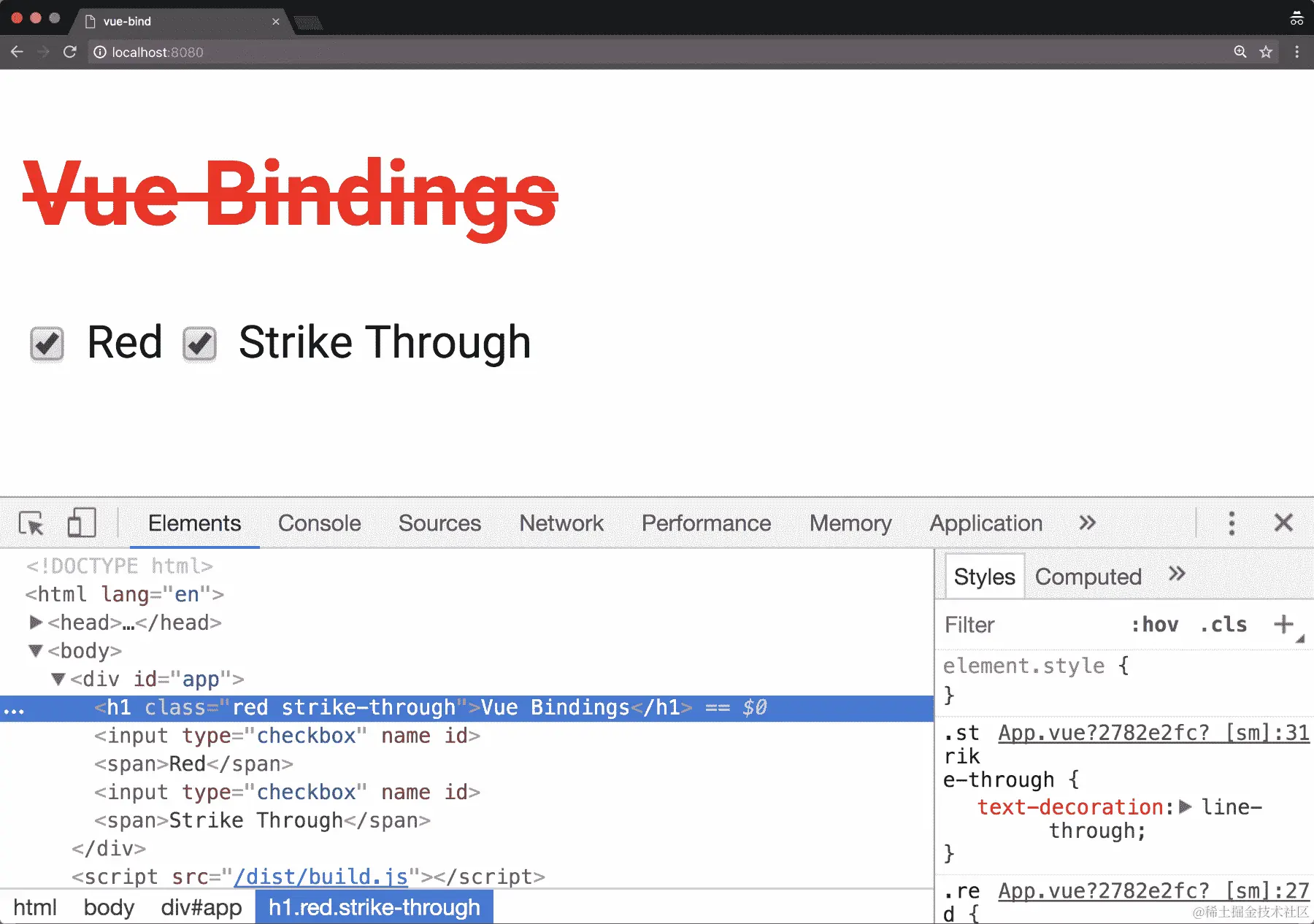
Task: Open App.vue source link at line 27
Action: (x=1153, y=891)
